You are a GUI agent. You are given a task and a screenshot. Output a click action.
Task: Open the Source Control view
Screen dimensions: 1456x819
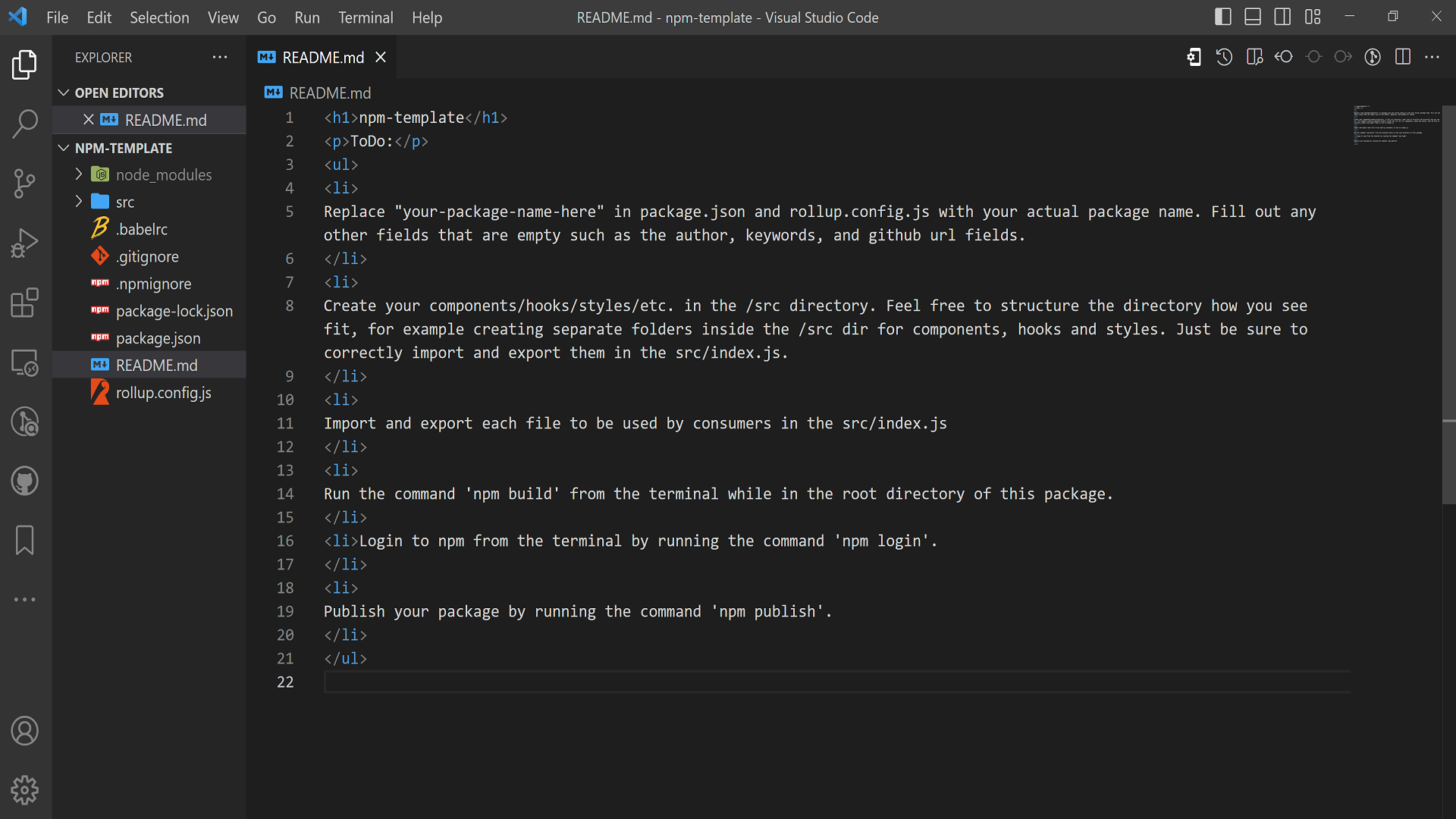[x=25, y=184]
